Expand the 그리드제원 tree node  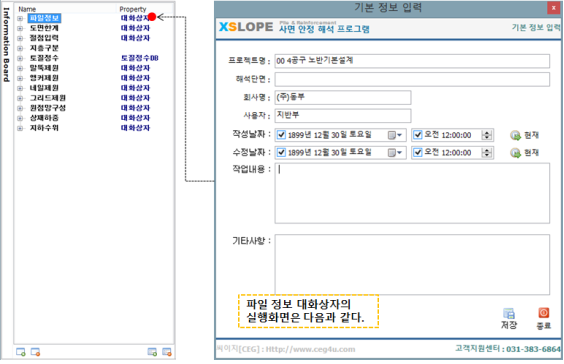pos(20,98)
